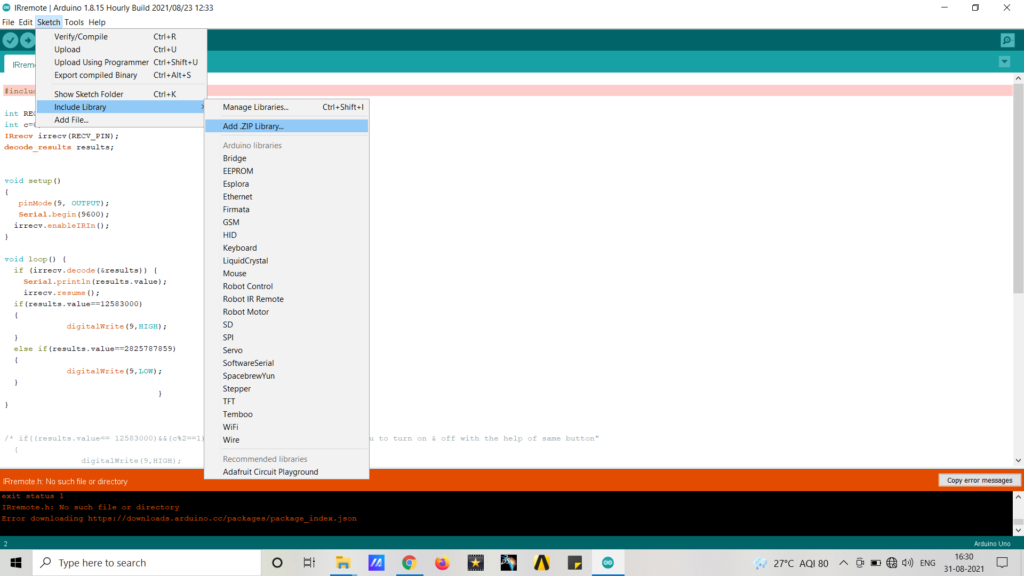Choose Upload Using Programmer

pyautogui.click(x=121, y=62)
